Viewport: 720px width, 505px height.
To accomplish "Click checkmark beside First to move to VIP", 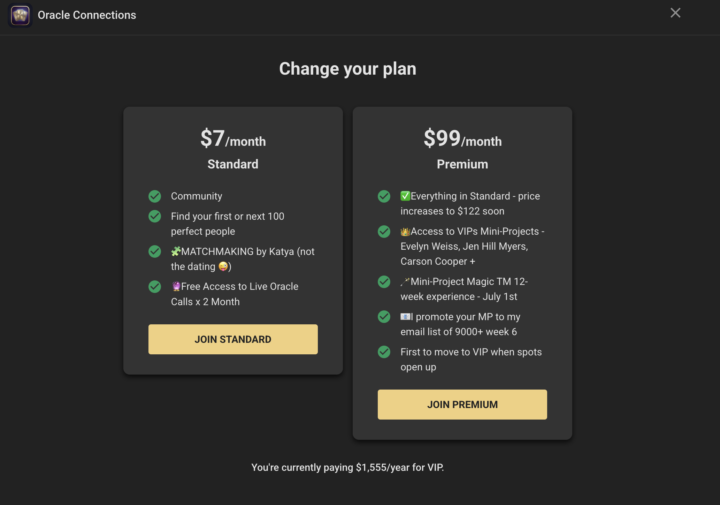I will pos(384,352).
